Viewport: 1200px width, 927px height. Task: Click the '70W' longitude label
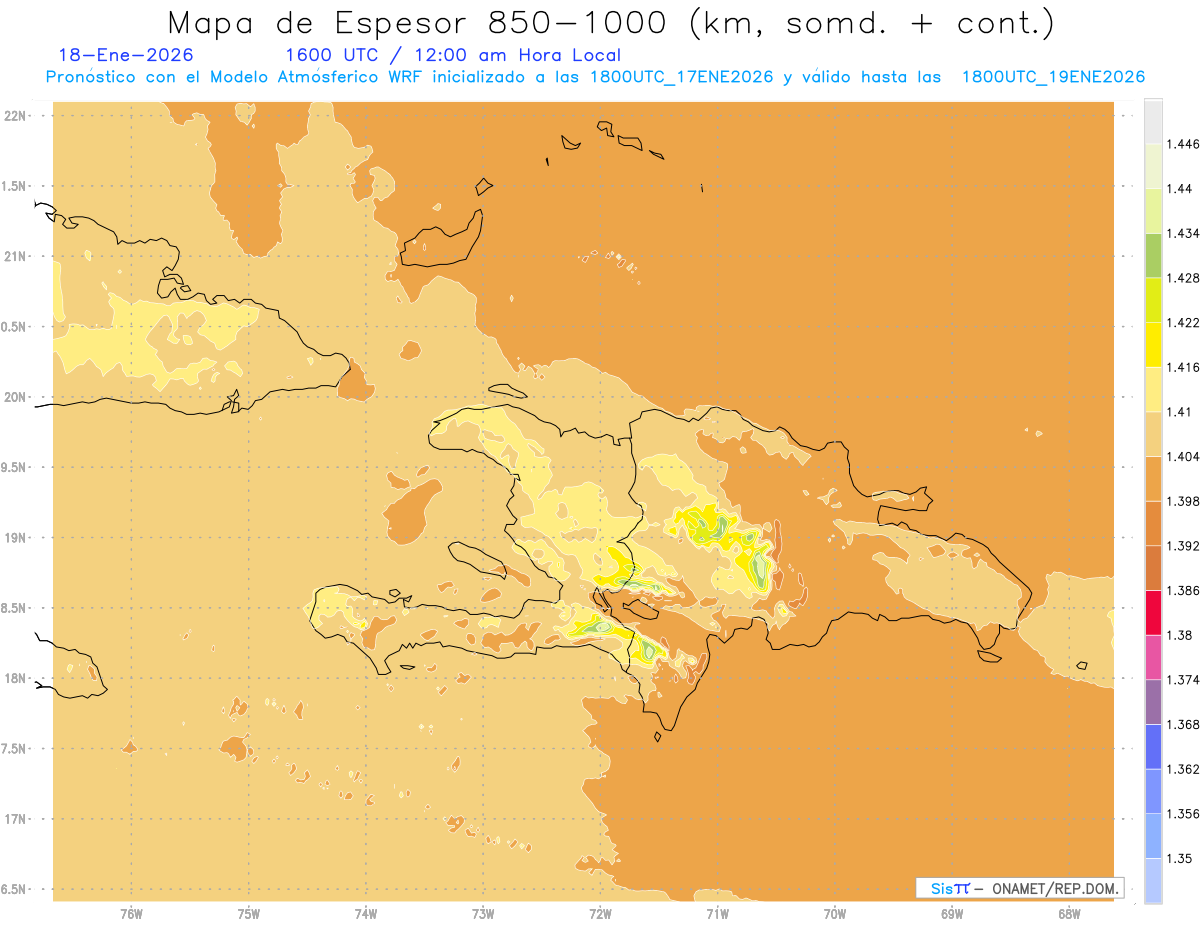pyautogui.click(x=835, y=914)
